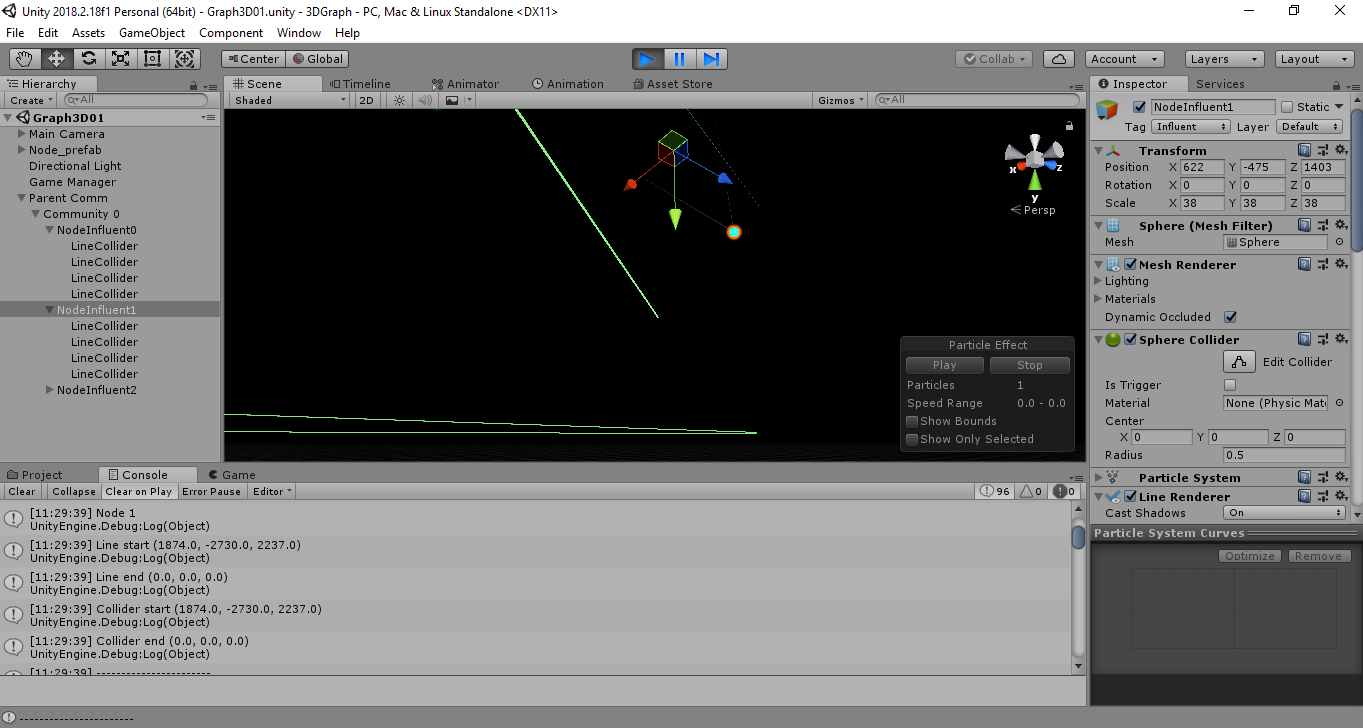This screenshot has height=728, width=1363.
Task: Open Sphere Mesh Filter preset icon
Action: 1323,225
